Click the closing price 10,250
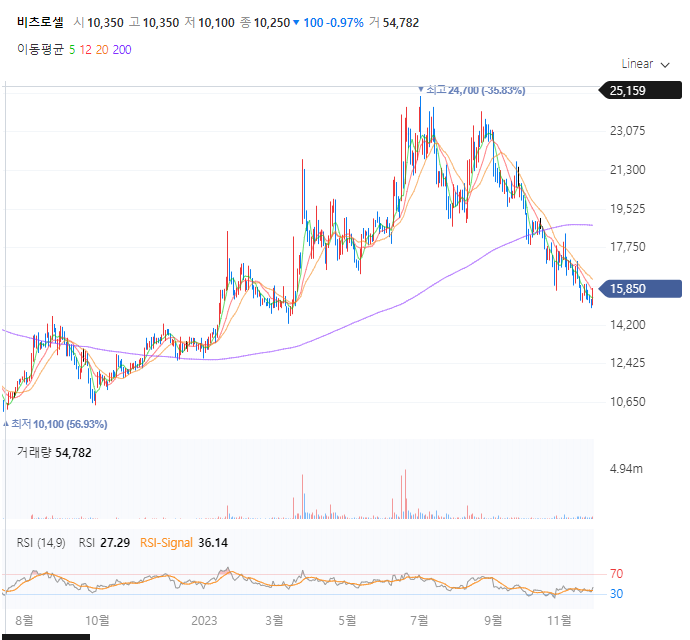 coord(272,22)
